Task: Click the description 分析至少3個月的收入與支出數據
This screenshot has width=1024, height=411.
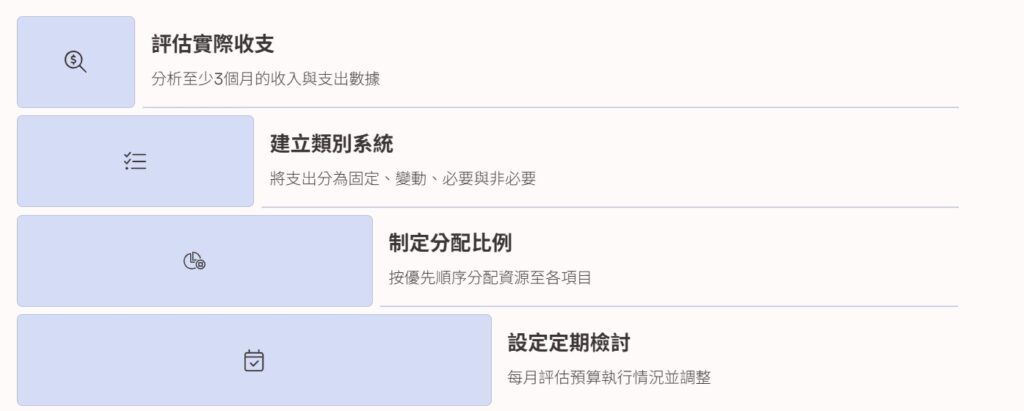Action: [x=266, y=80]
